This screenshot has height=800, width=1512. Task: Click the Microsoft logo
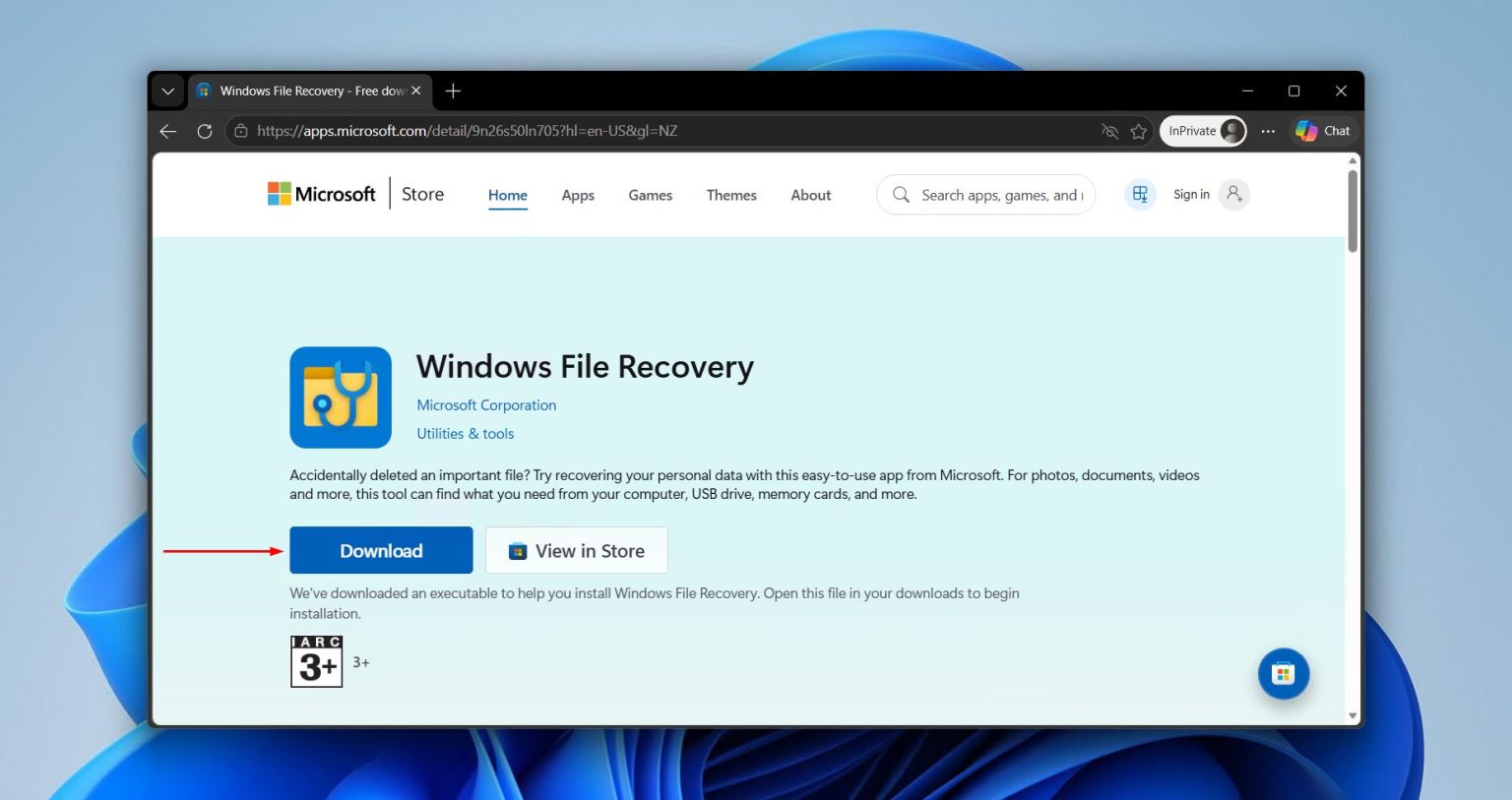click(x=322, y=194)
